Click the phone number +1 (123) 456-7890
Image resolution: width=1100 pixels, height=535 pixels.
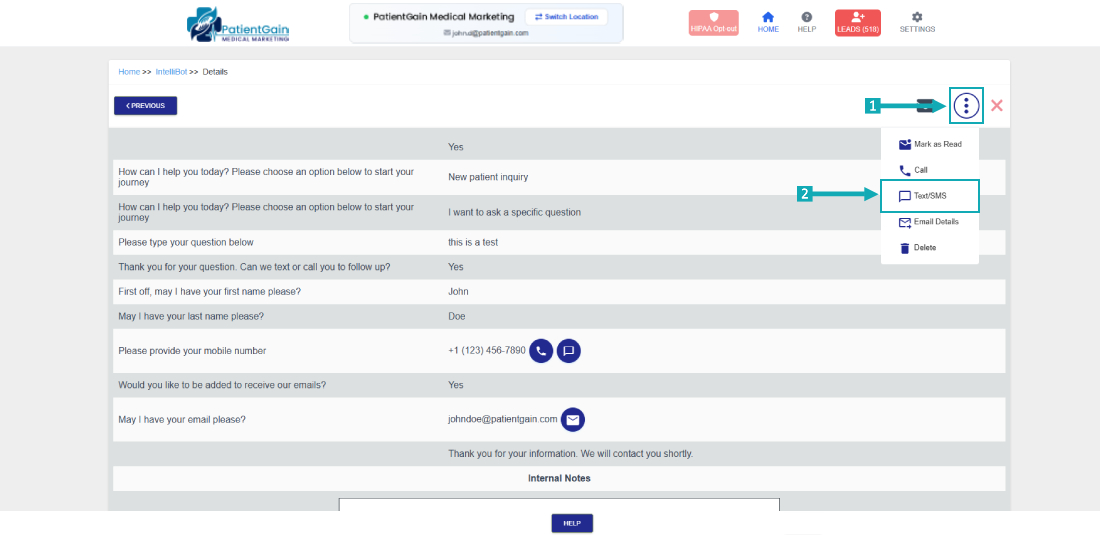487,351
